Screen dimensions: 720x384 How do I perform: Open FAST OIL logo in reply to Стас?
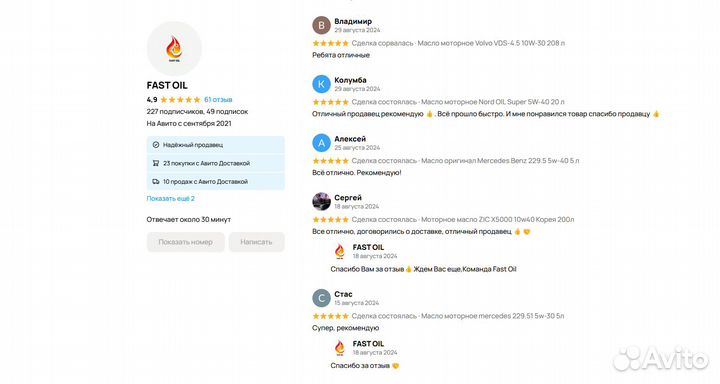coord(340,348)
